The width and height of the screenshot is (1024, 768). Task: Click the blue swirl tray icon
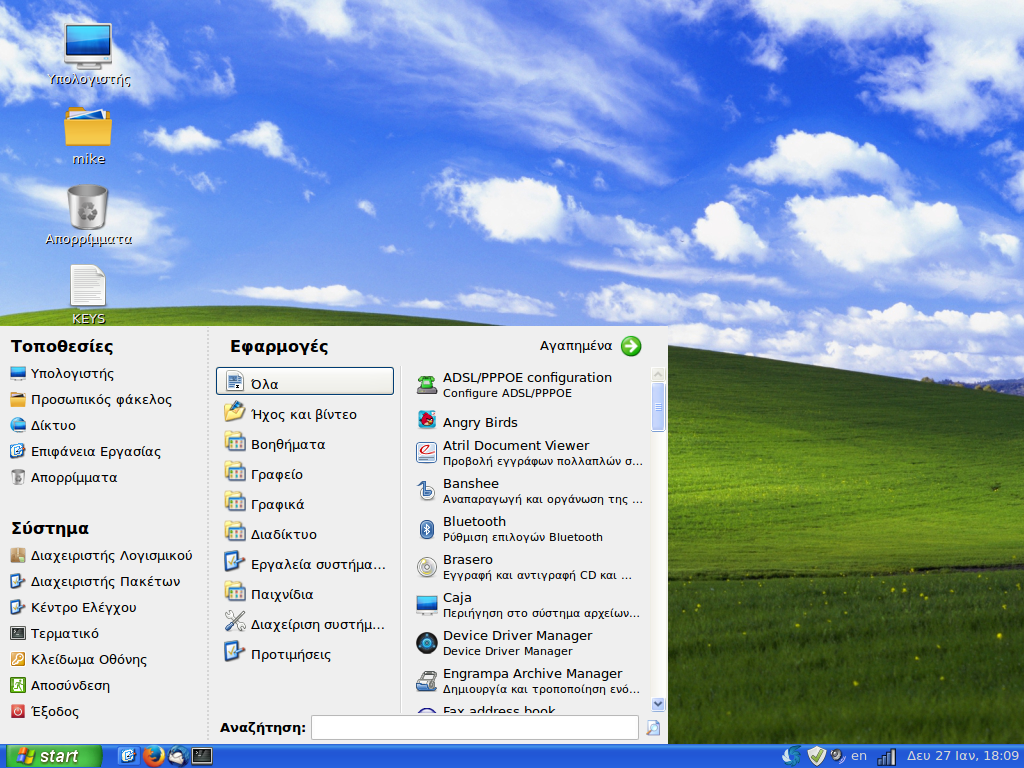pyautogui.click(x=792, y=756)
